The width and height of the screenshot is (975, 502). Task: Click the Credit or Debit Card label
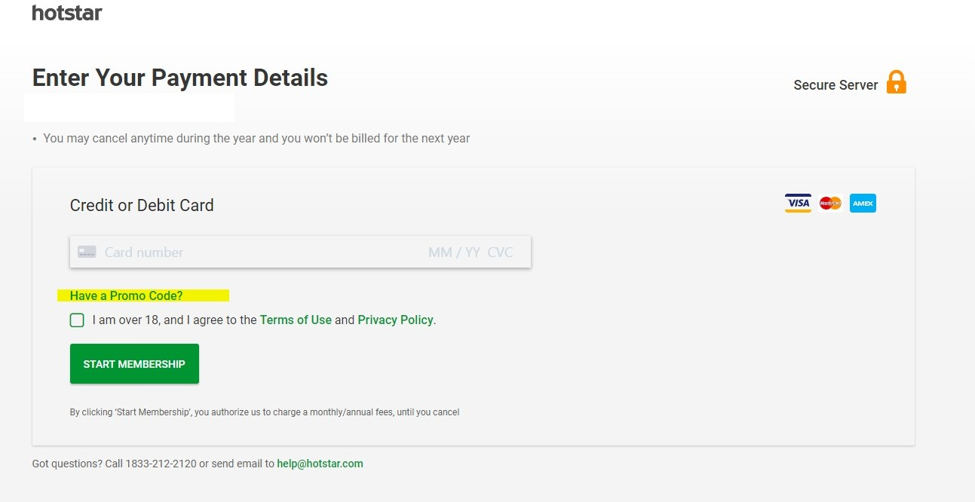point(142,205)
